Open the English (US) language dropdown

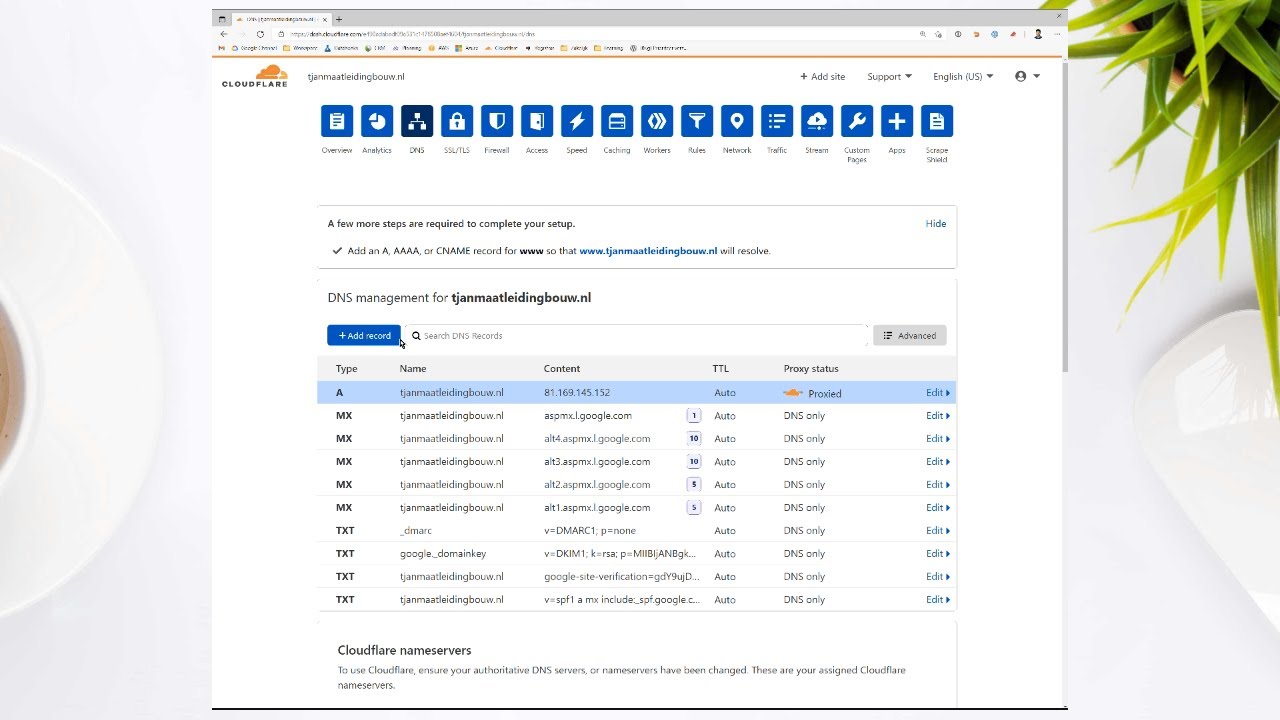[x=963, y=76]
